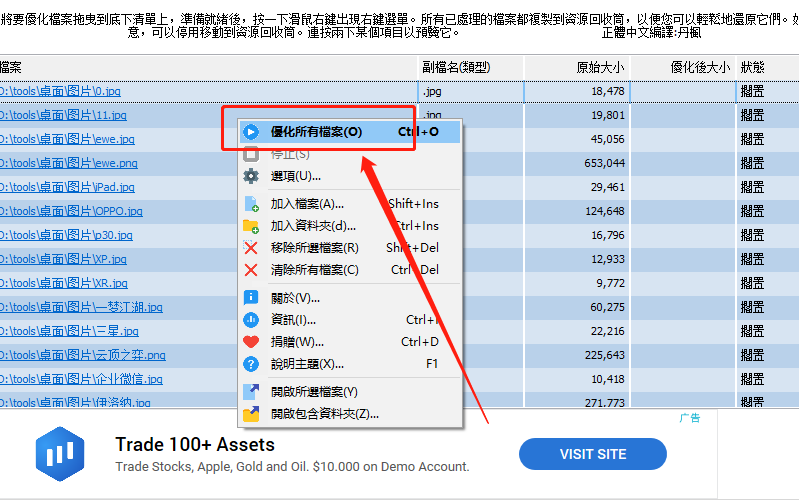
Task: Choose 清除所有檔案(C) menu entry
Action: coord(350,270)
